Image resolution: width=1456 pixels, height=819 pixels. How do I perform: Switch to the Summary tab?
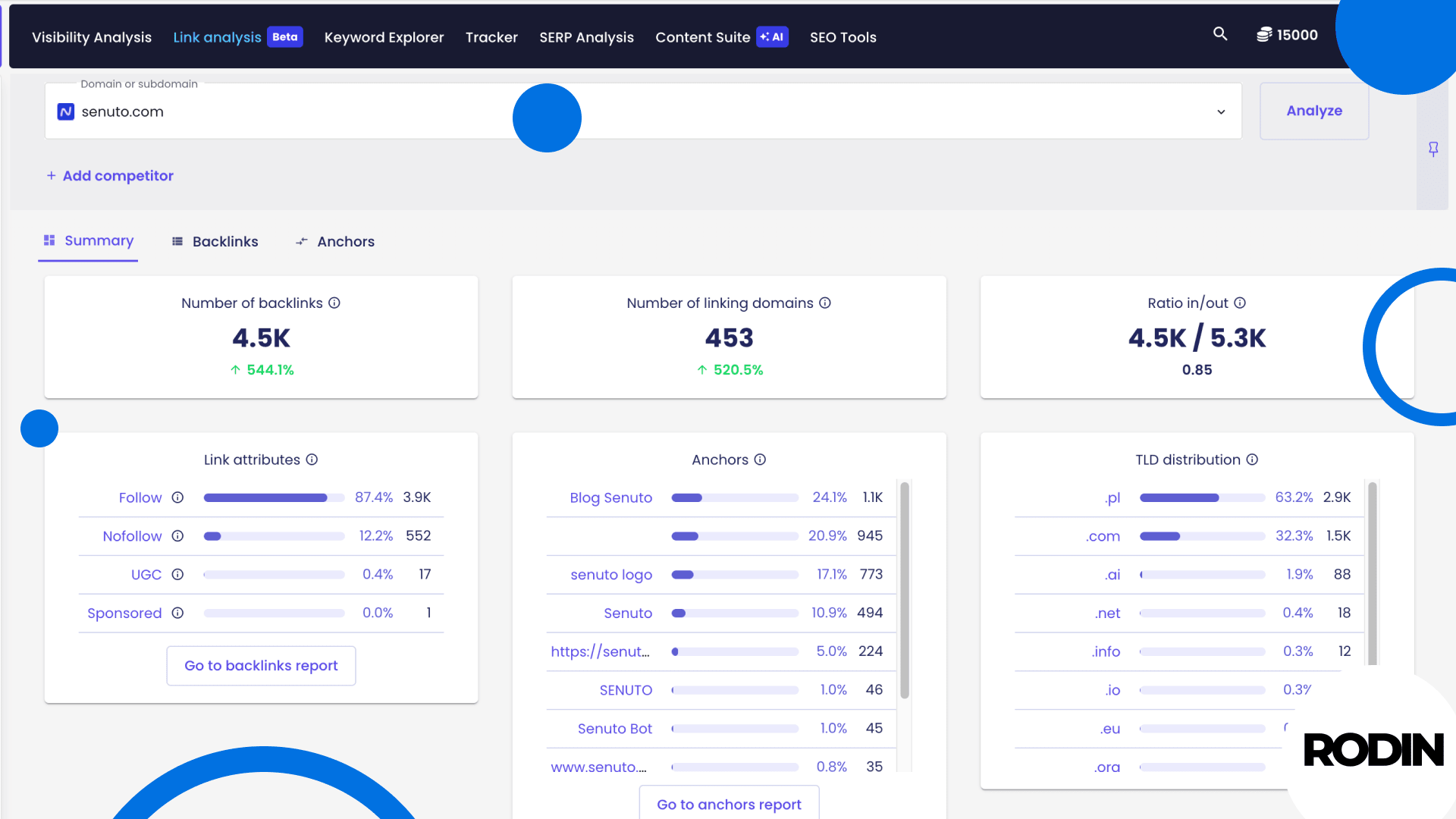[88, 241]
